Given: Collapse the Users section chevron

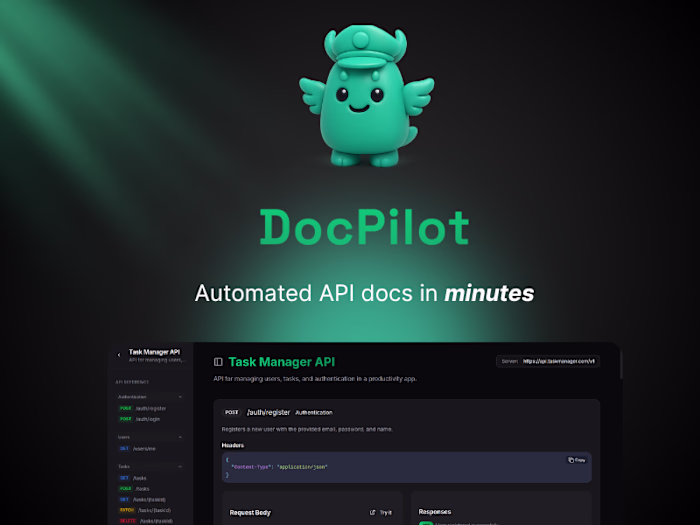Looking at the screenshot, I should (x=180, y=437).
